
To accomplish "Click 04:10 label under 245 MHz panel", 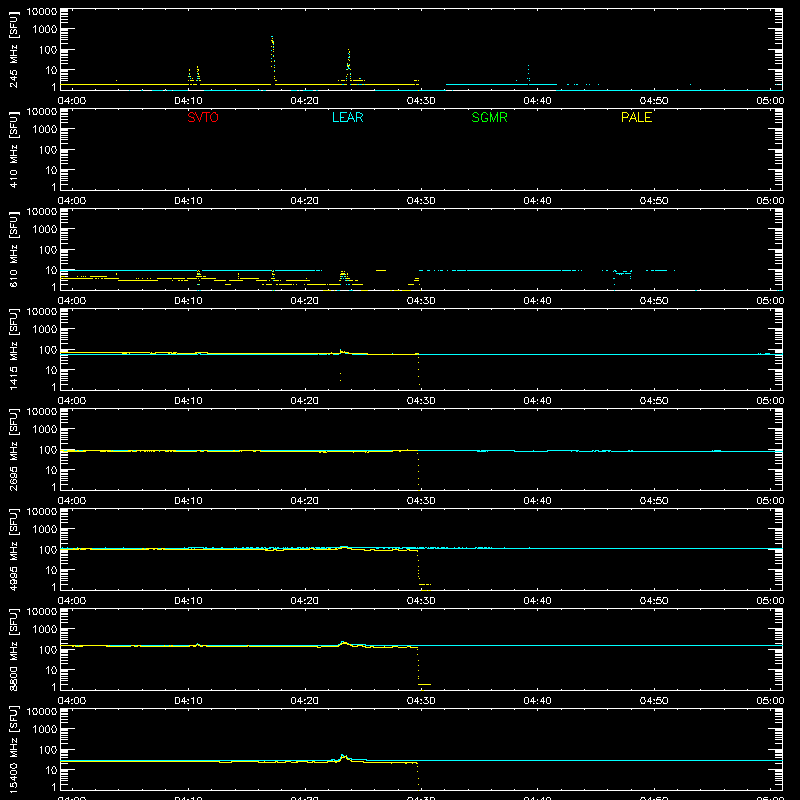I will point(188,101).
